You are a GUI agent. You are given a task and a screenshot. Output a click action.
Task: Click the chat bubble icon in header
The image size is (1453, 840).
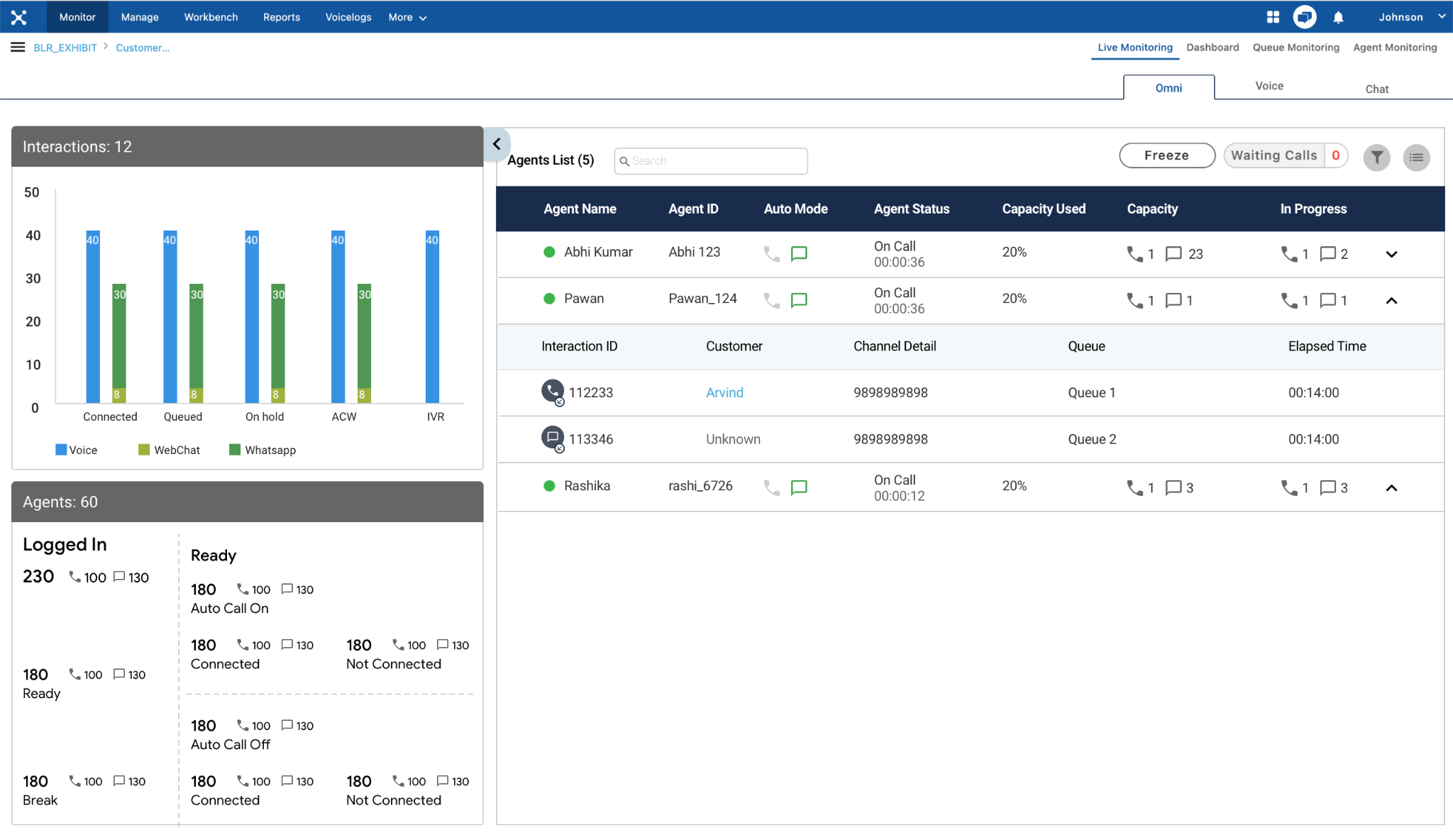[1304, 17]
